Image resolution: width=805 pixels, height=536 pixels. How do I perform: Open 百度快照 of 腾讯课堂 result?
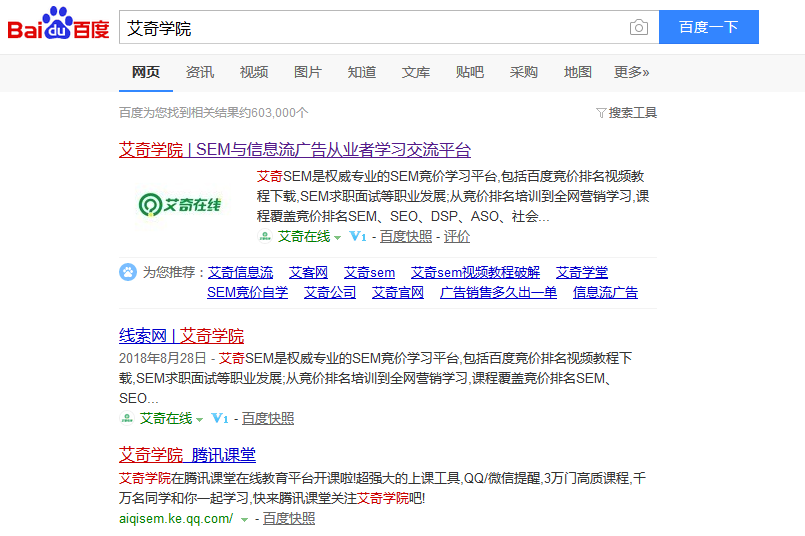tap(289, 519)
